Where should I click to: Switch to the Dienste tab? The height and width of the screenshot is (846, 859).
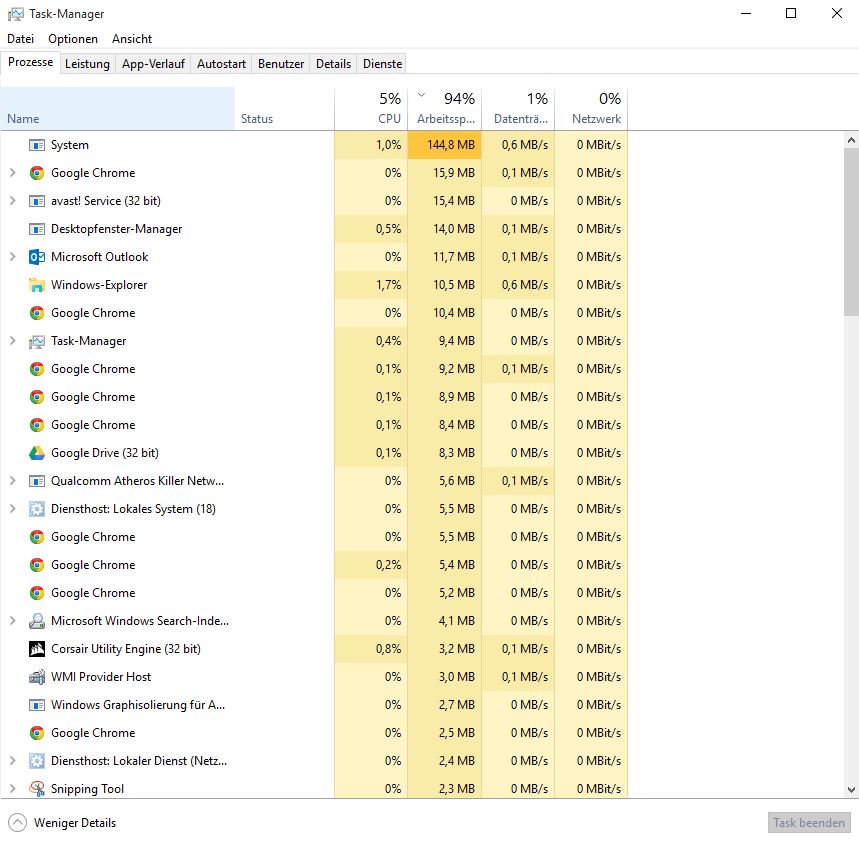382,64
